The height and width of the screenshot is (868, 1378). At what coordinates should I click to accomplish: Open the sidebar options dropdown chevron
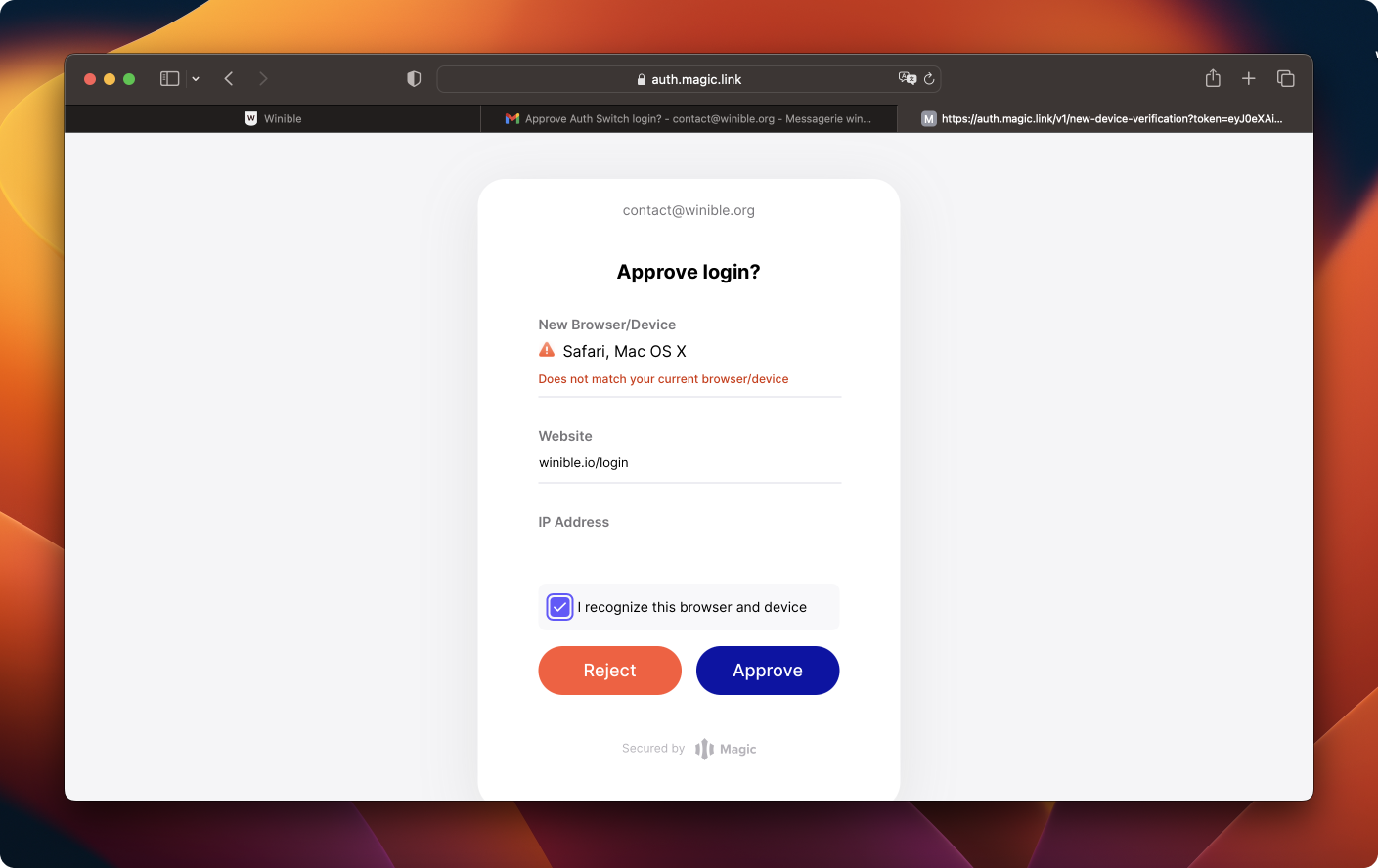[196, 79]
